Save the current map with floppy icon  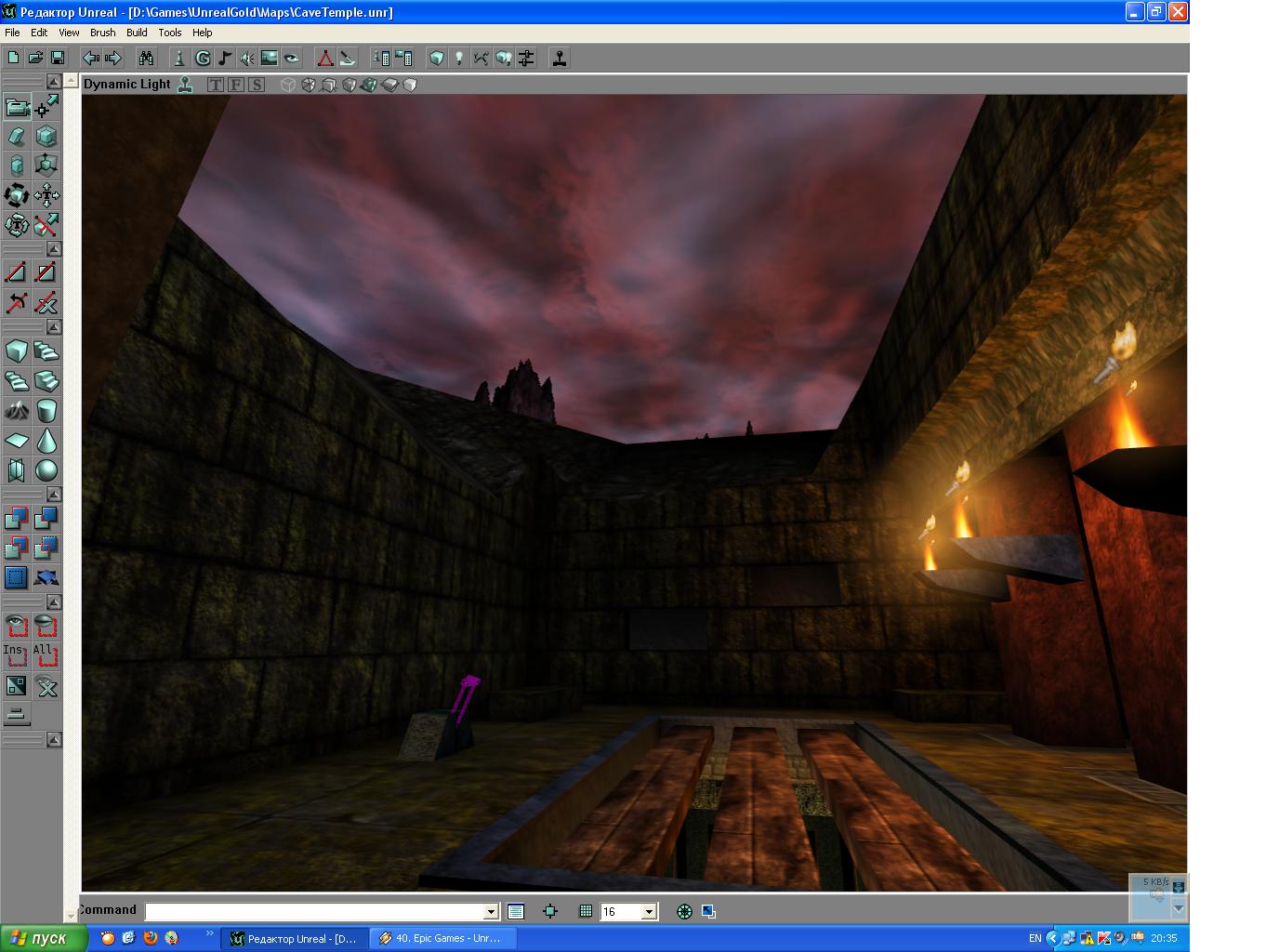pyautogui.click(x=57, y=58)
